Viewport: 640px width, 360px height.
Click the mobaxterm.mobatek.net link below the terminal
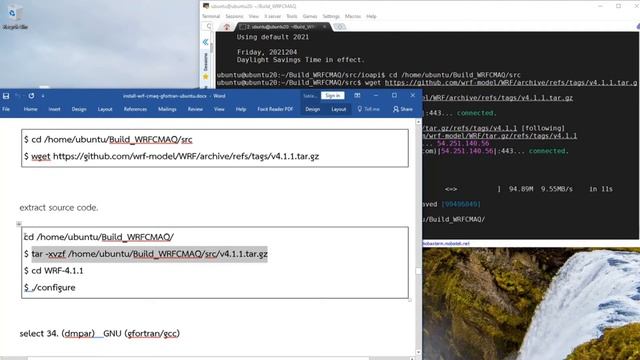click(446, 243)
